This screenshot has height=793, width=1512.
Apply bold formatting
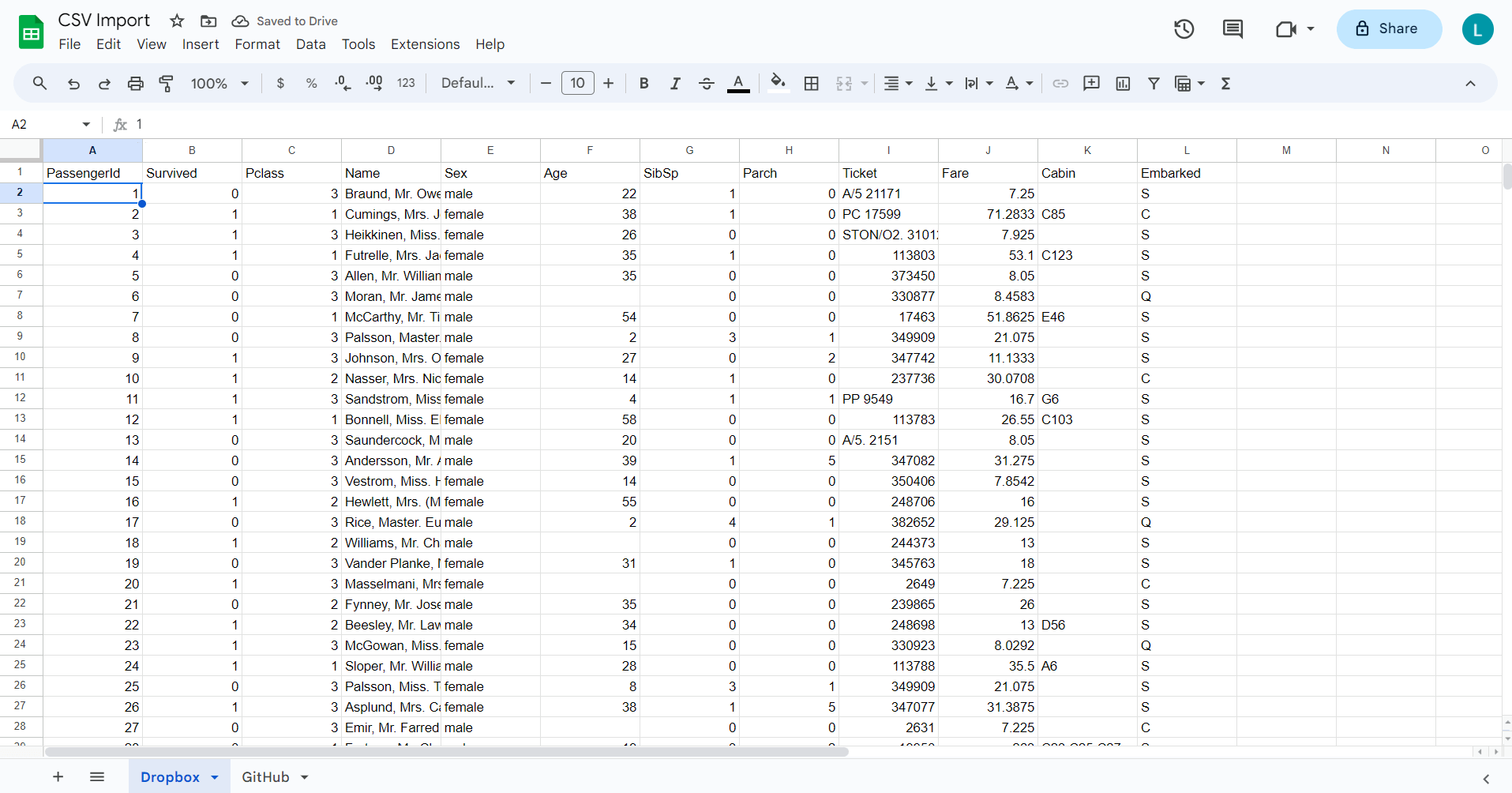pyautogui.click(x=643, y=83)
